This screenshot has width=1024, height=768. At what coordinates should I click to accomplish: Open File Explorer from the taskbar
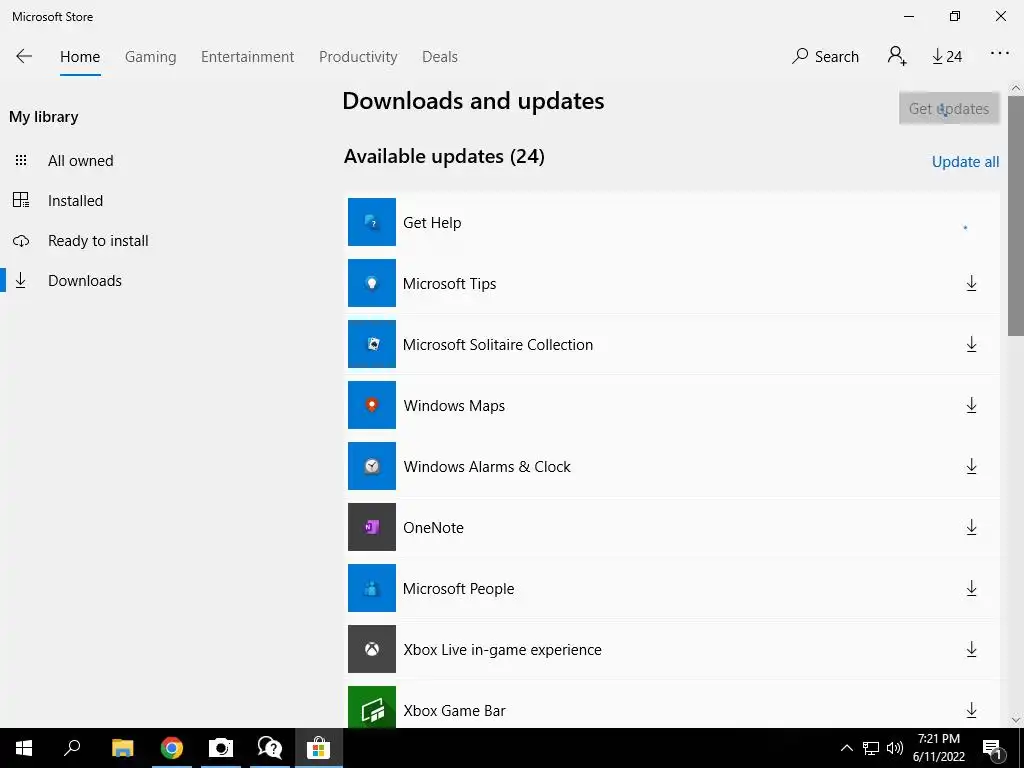[122, 748]
